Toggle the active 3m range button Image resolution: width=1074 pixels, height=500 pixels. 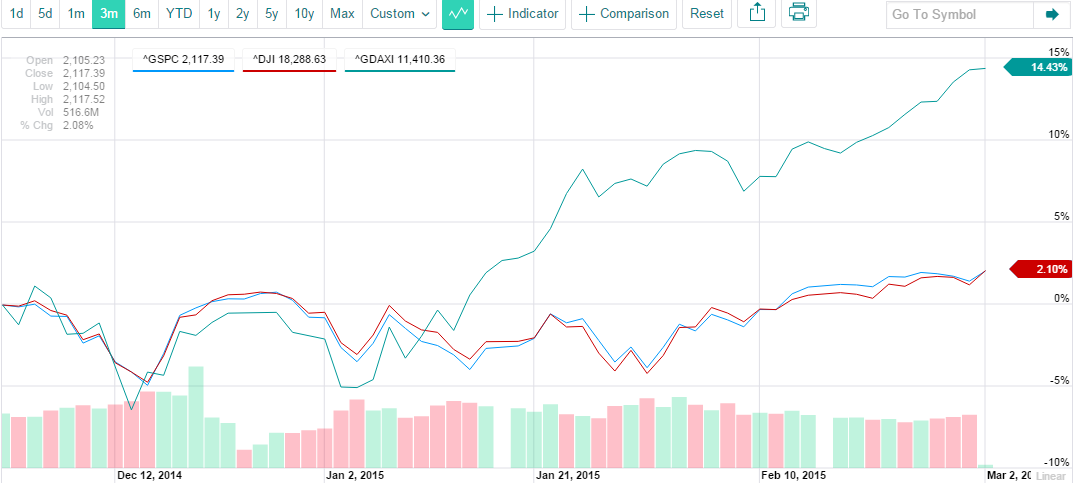click(x=107, y=14)
